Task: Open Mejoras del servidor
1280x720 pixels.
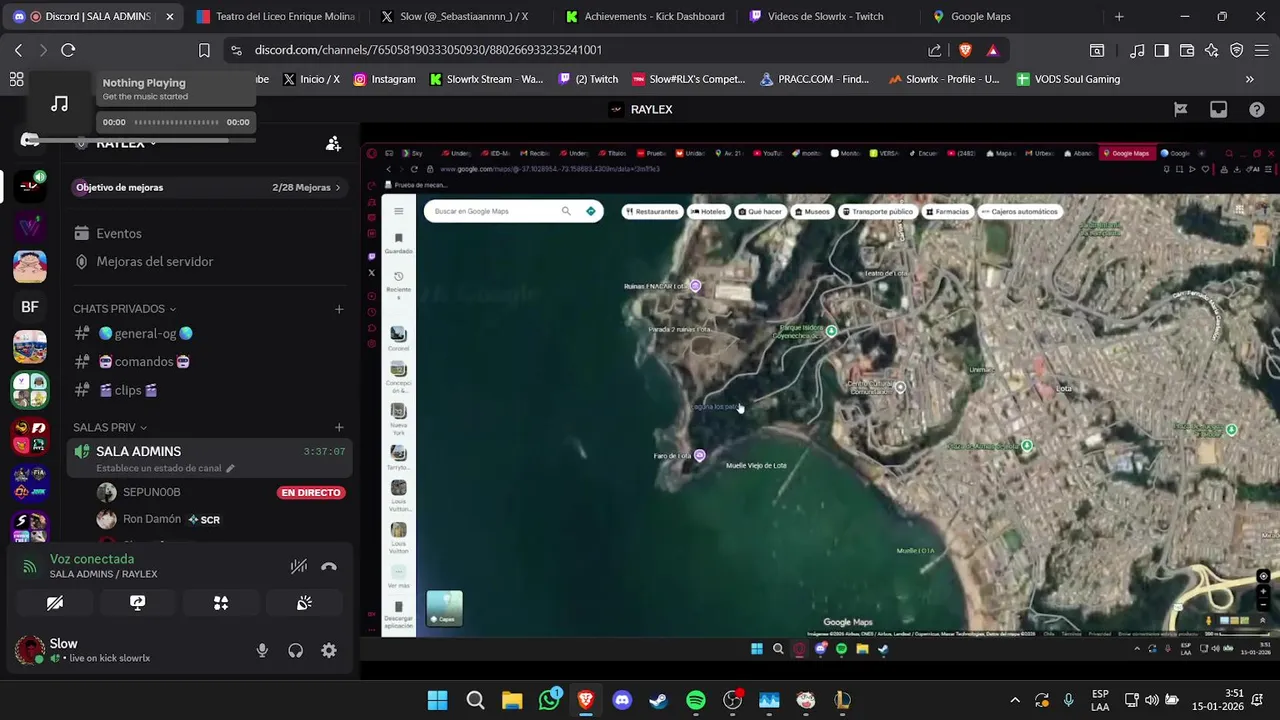Action: tap(209, 262)
